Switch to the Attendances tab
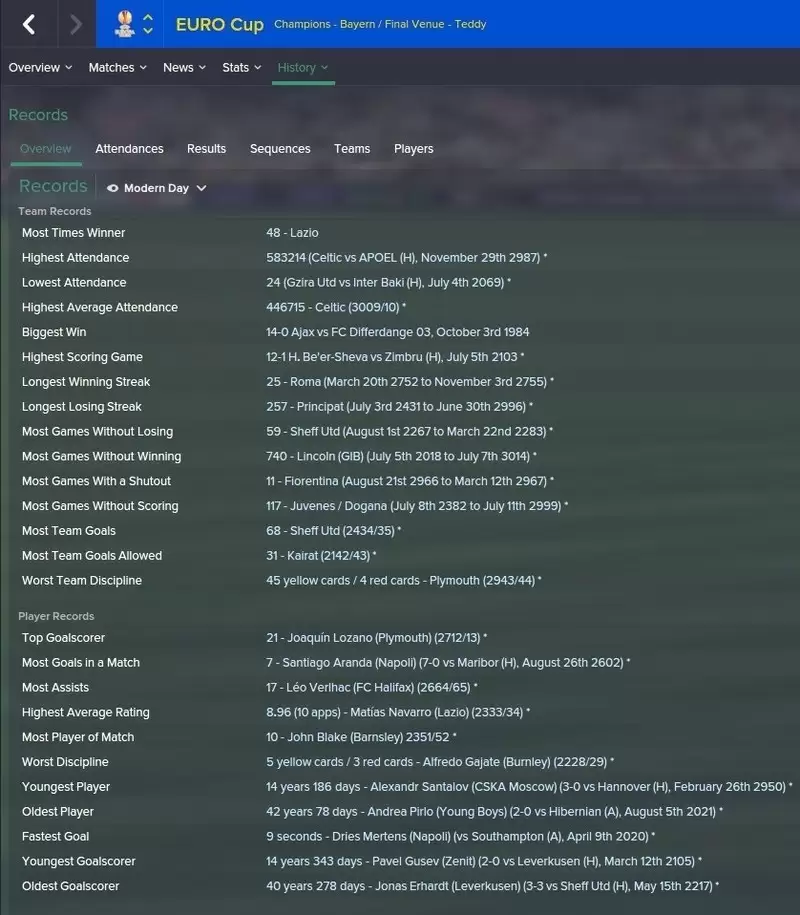Viewport: 800px width, 915px height. [x=129, y=149]
